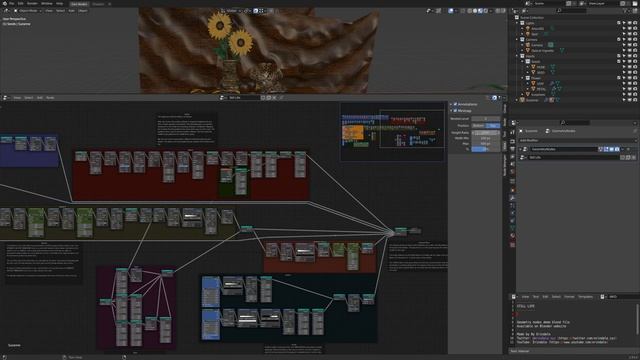Collapse the Minimap panel arrow
640x360 pixels.
[451, 111]
